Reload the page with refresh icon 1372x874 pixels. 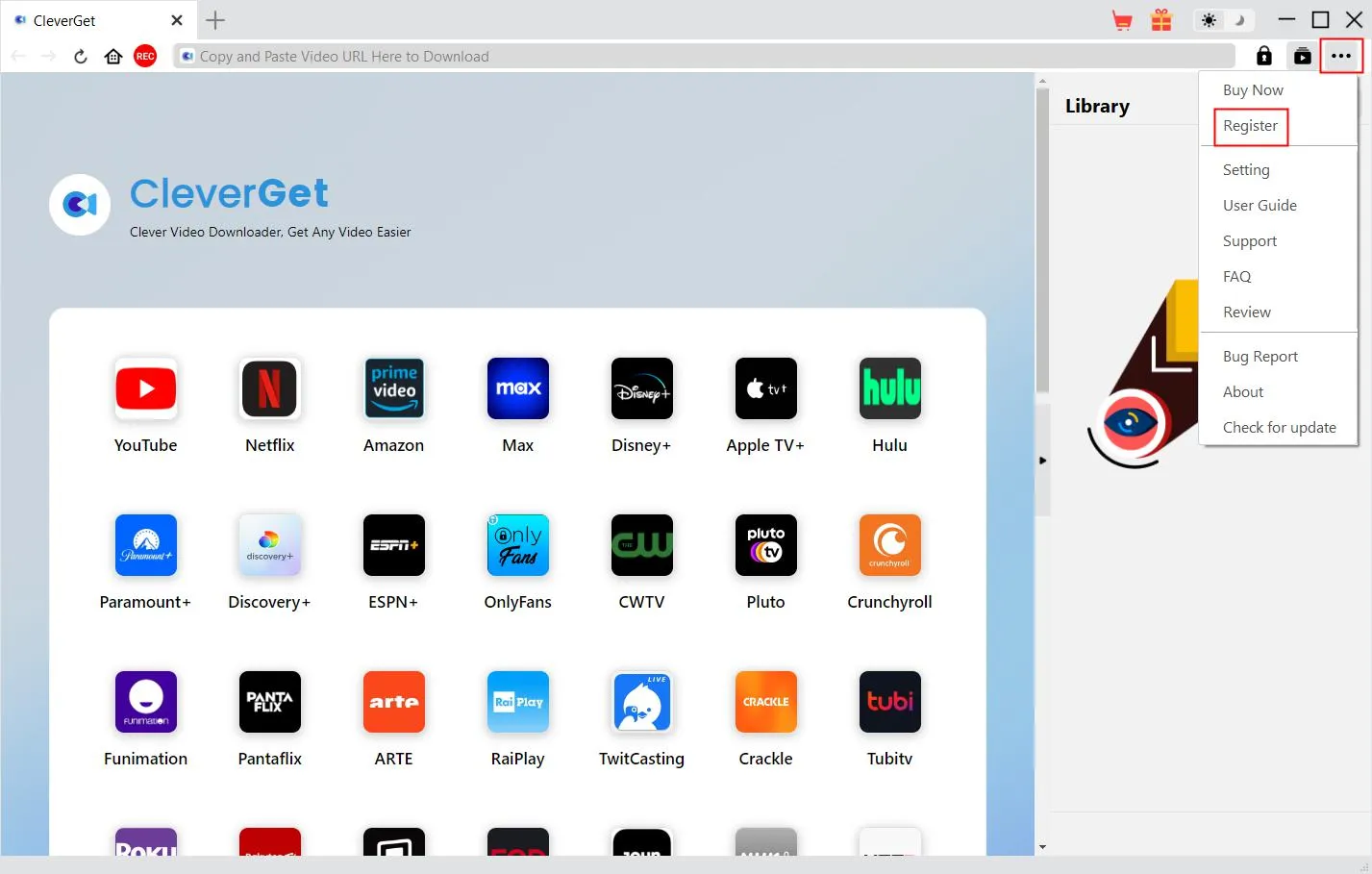tap(81, 57)
